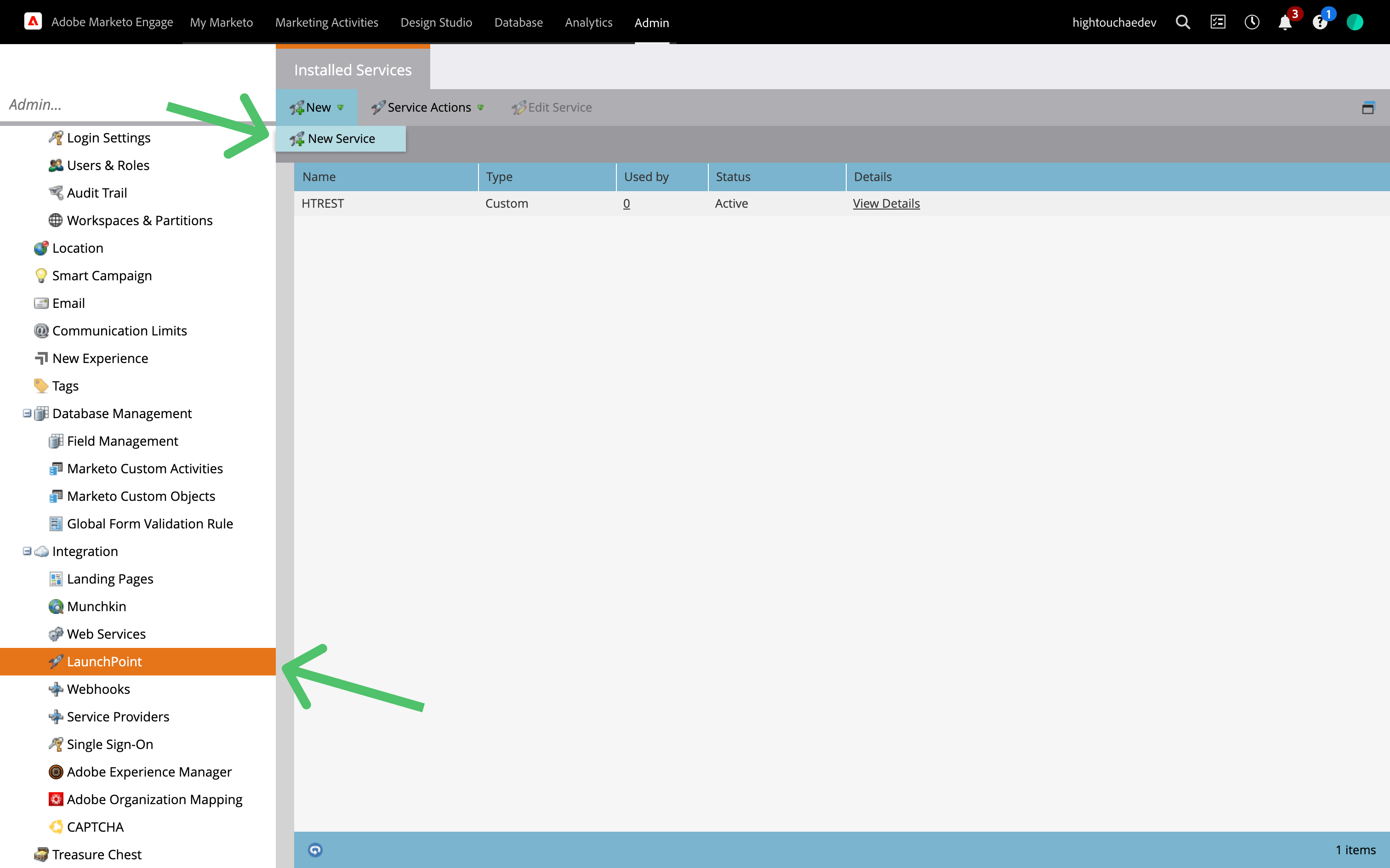Click the Users & Roles people icon
This screenshot has height=868, width=1390.
click(x=56, y=165)
